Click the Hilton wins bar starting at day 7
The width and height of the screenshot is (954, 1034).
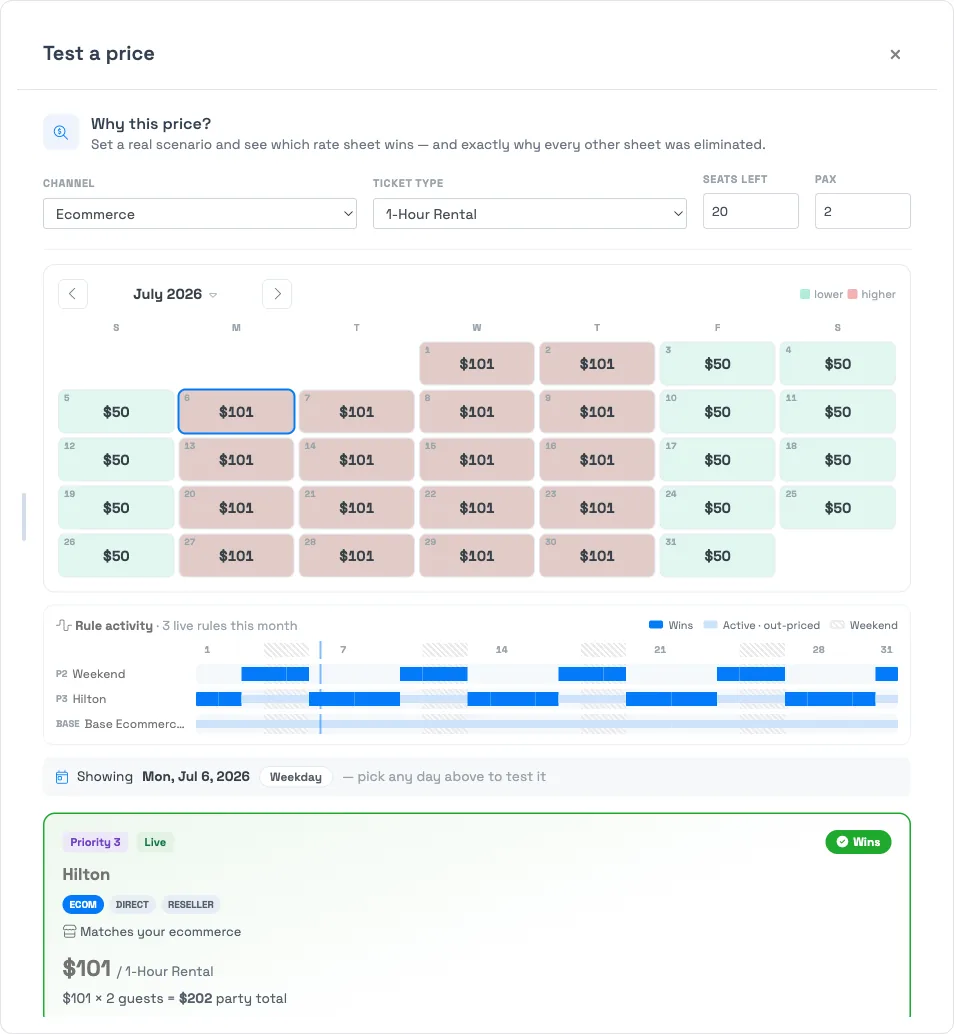(x=355, y=699)
